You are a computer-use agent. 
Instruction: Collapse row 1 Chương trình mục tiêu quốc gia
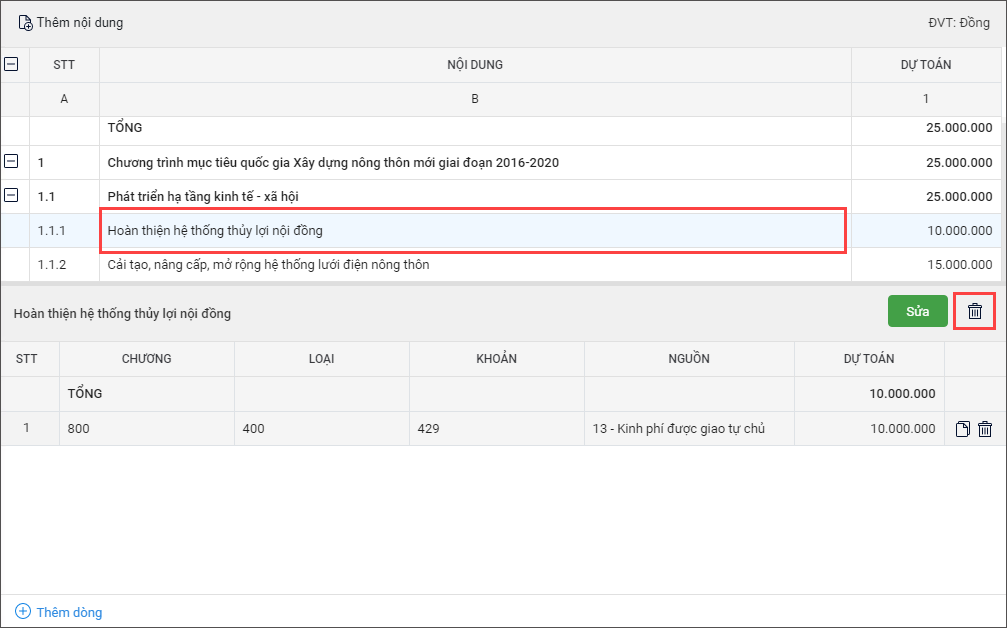pos(12,161)
